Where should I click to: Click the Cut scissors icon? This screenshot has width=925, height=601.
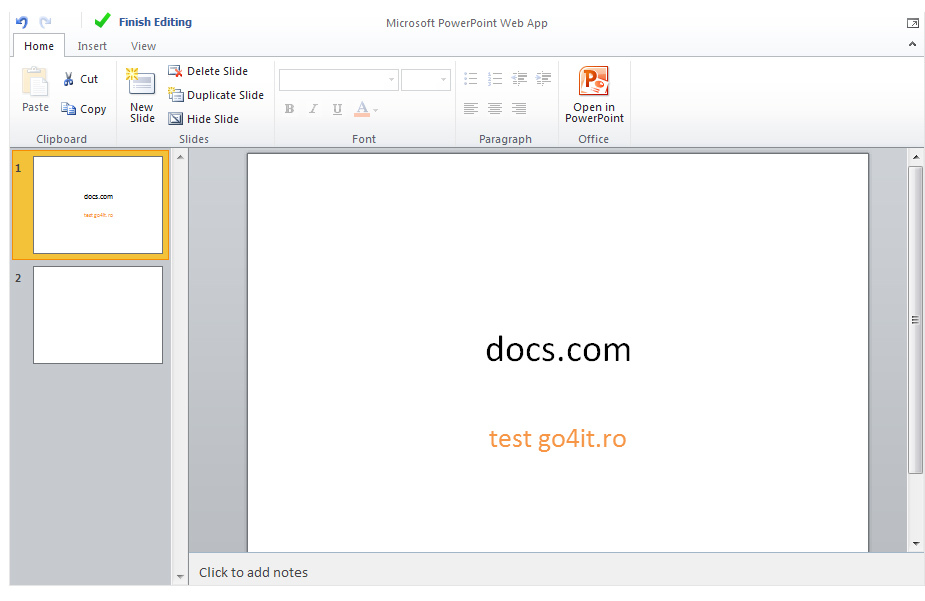coord(68,79)
